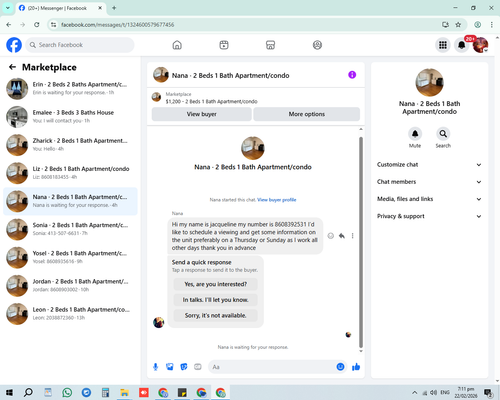
Task: Choose a sticker icon
Action: click(x=184, y=367)
